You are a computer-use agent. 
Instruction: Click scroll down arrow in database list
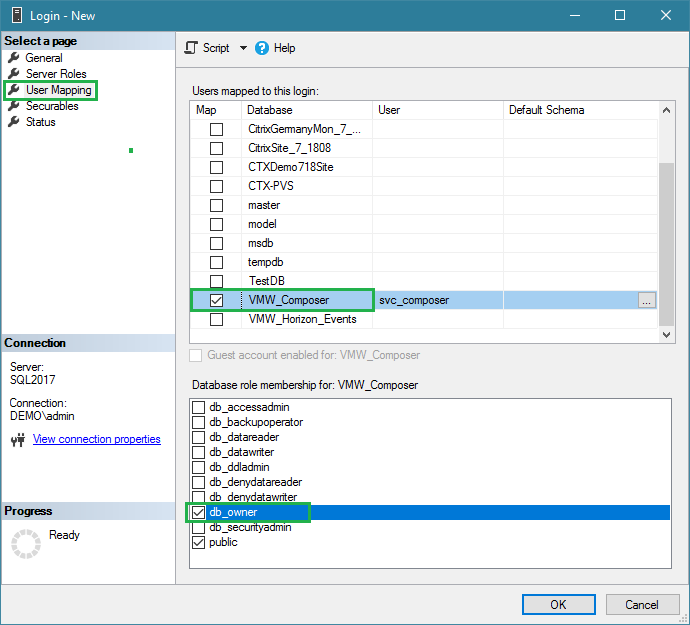pyautogui.click(x=666, y=335)
